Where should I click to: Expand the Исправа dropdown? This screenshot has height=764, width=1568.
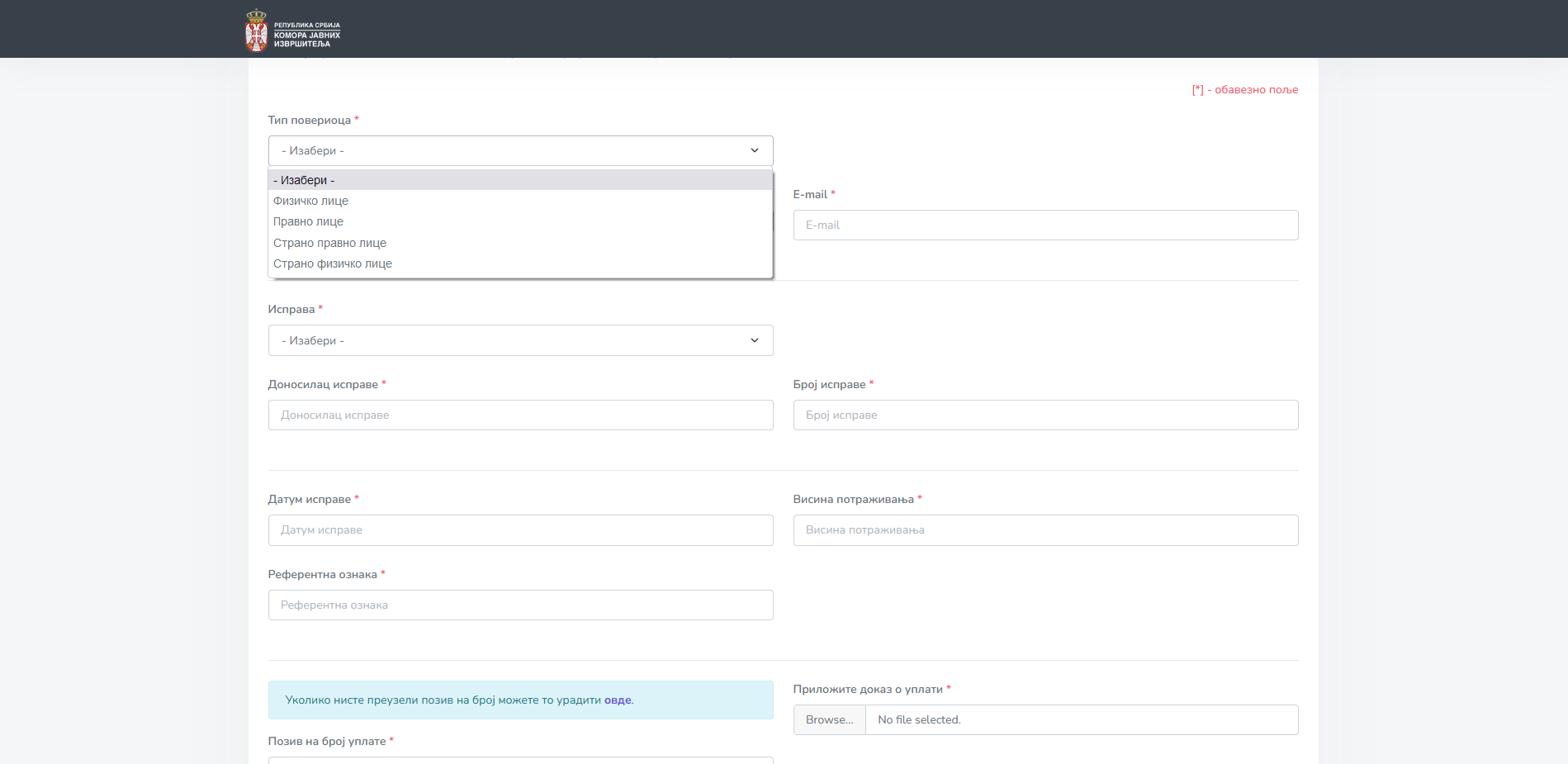pos(519,340)
